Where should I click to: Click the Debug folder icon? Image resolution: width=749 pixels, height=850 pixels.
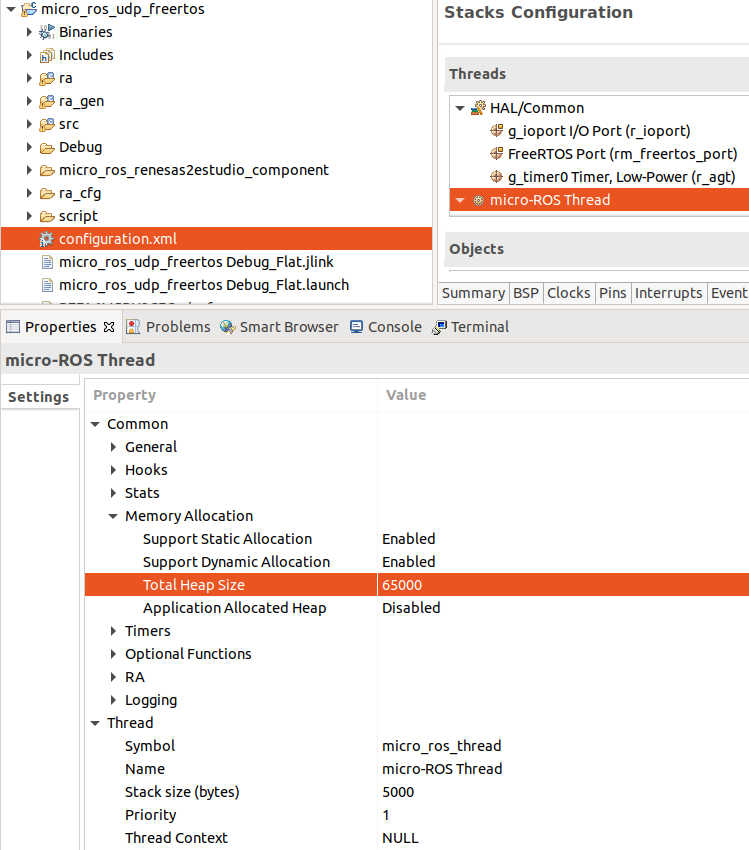click(47, 147)
